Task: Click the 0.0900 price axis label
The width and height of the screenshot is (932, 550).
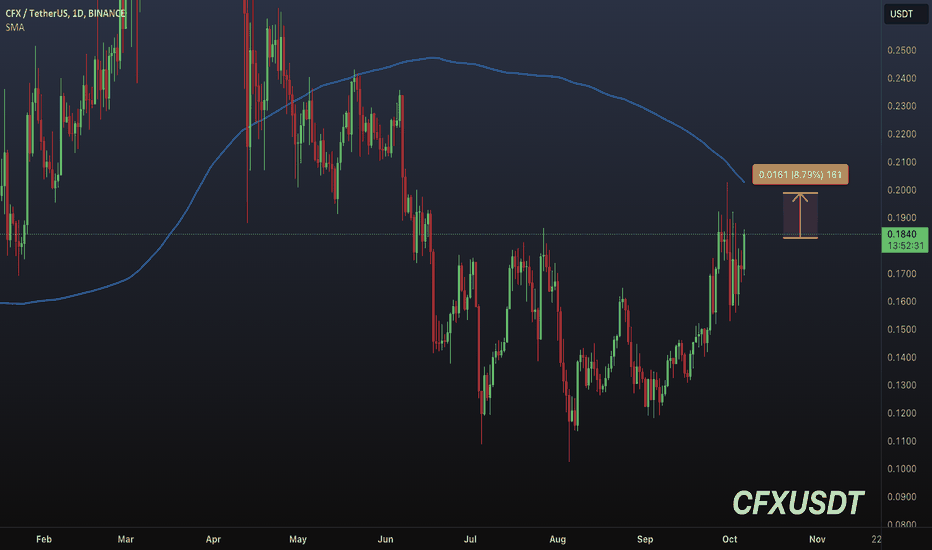Action: click(x=902, y=497)
